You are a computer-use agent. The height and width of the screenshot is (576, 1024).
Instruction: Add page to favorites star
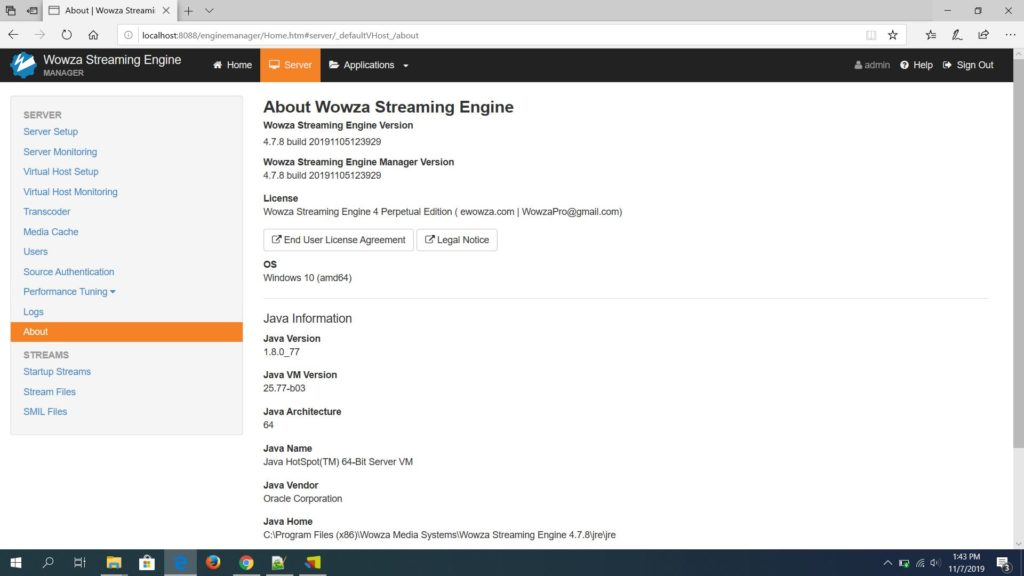pyautogui.click(x=893, y=35)
